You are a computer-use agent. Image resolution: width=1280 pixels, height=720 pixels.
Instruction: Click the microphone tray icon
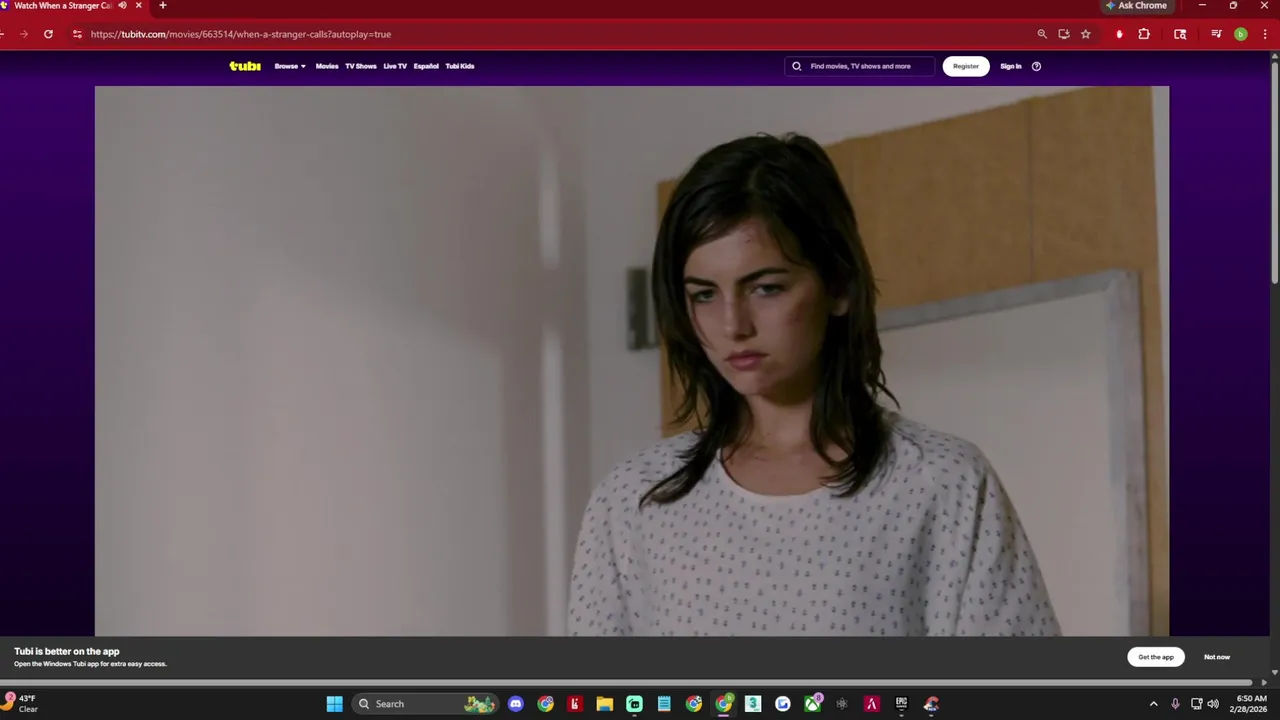(1175, 704)
